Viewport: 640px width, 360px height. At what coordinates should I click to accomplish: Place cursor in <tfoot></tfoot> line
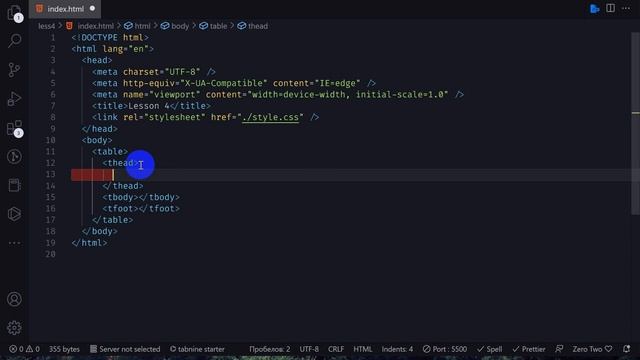click(141, 209)
